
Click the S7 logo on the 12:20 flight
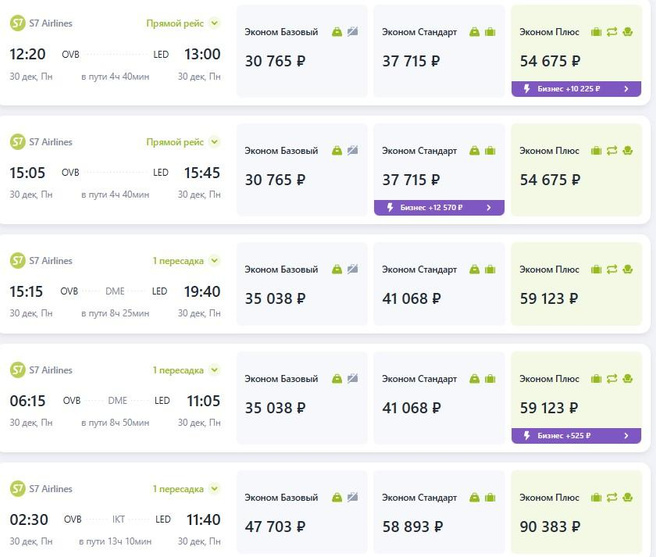(17, 23)
